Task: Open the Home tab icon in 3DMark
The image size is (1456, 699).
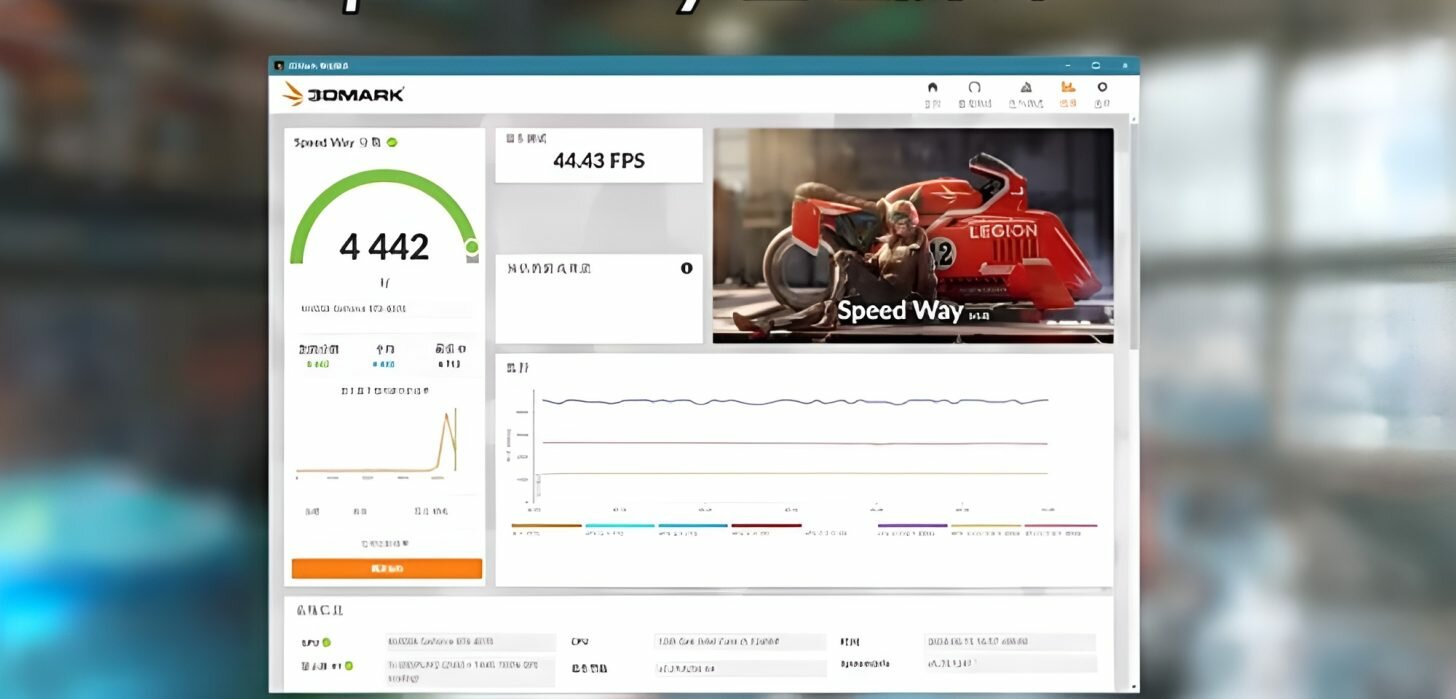Action: coord(932,87)
